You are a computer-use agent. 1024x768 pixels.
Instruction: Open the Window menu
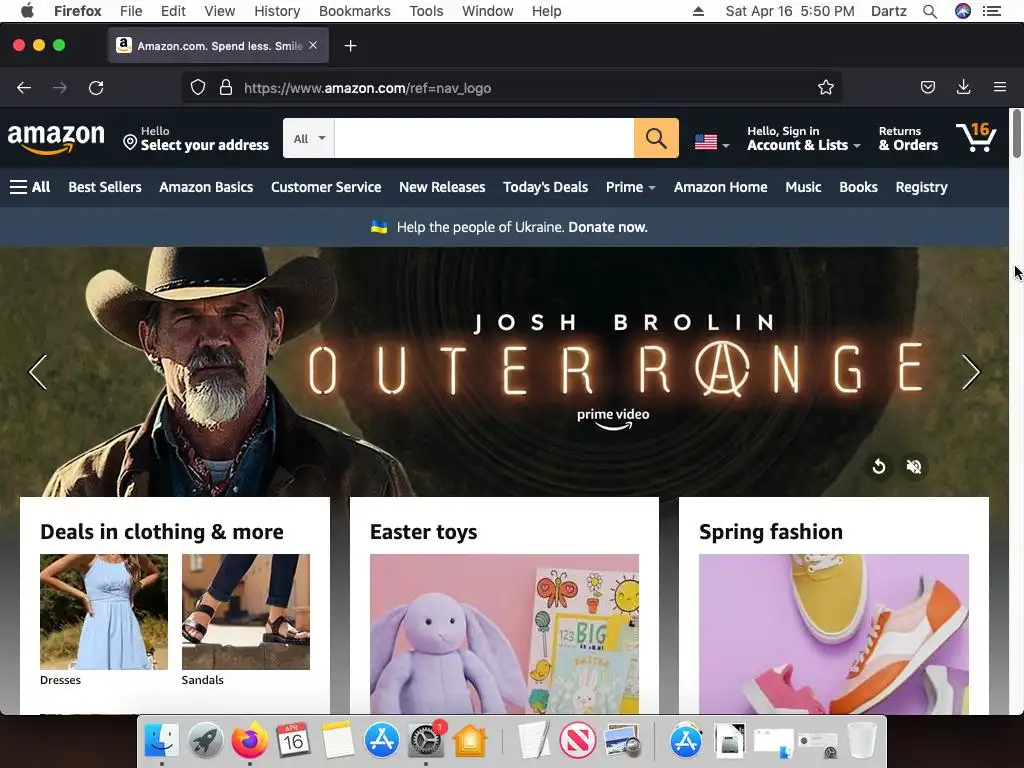pyautogui.click(x=487, y=11)
